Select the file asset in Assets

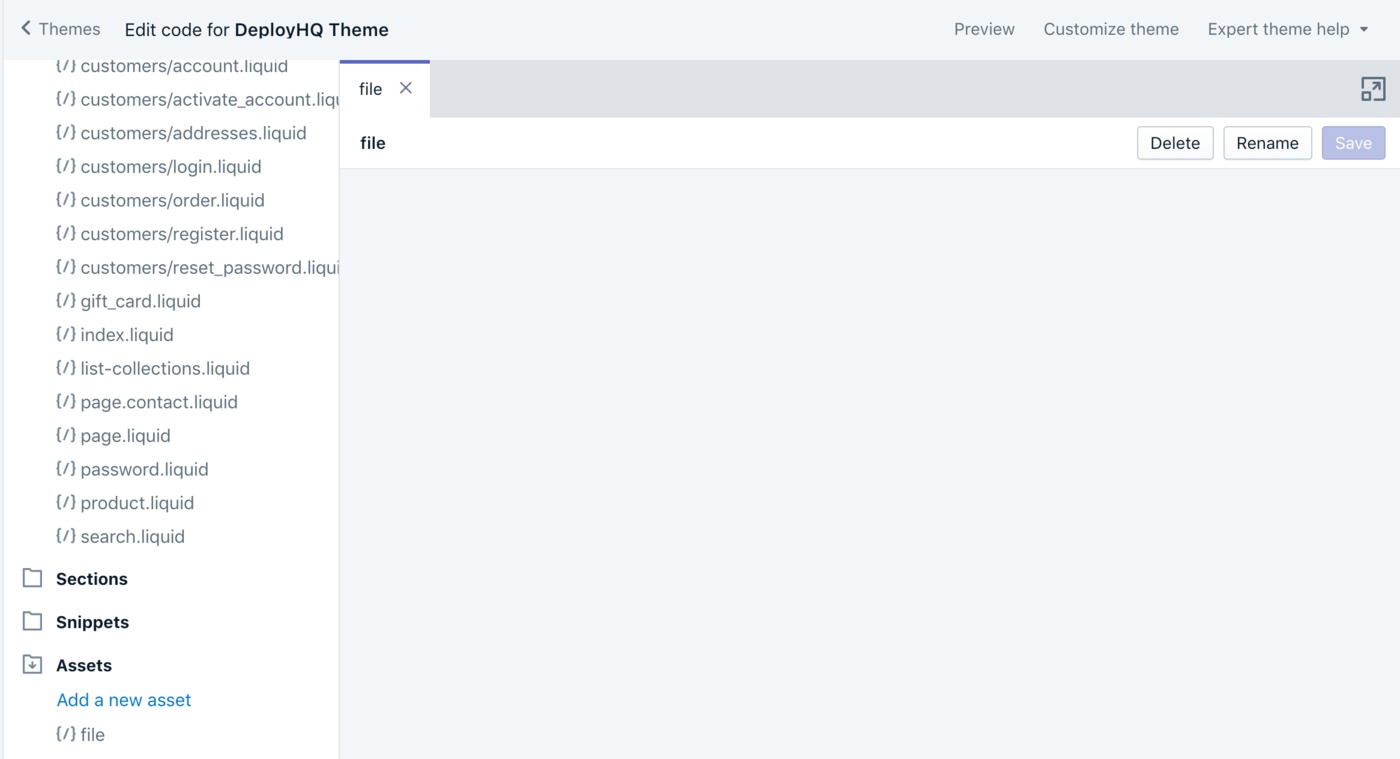(92, 735)
